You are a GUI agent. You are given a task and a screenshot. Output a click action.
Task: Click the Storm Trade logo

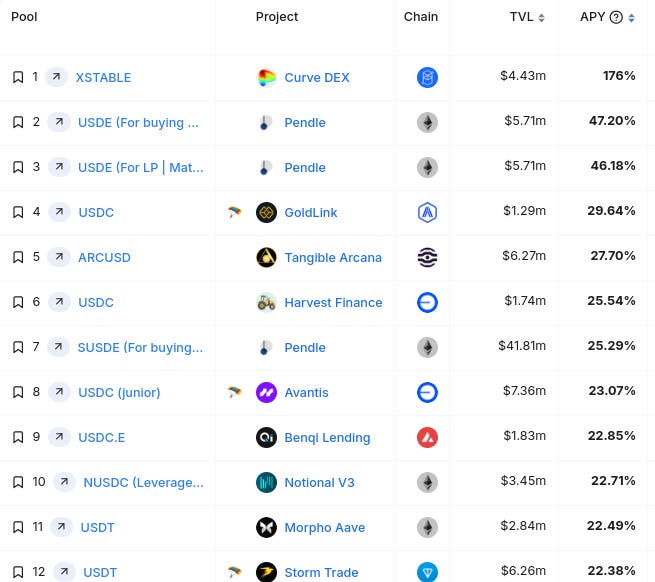(267, 572)
